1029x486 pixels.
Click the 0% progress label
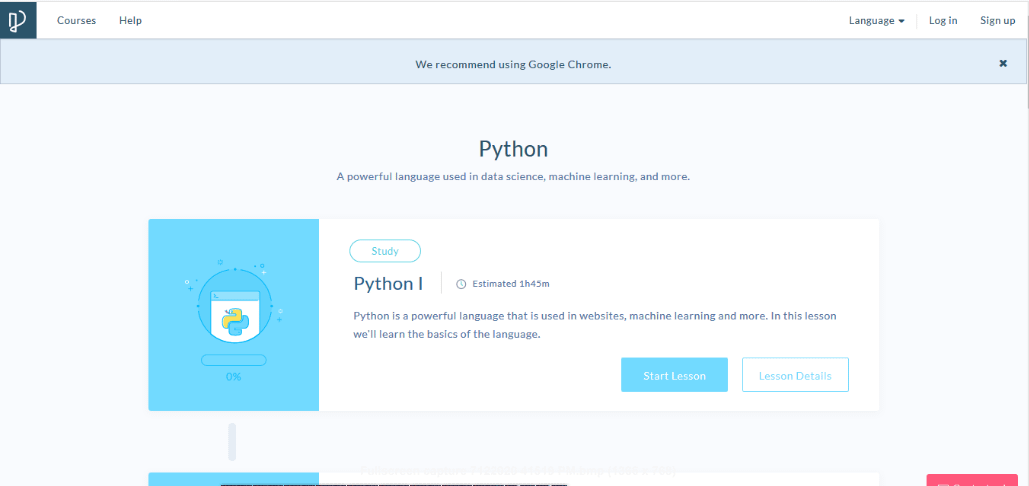coord(233,377)
